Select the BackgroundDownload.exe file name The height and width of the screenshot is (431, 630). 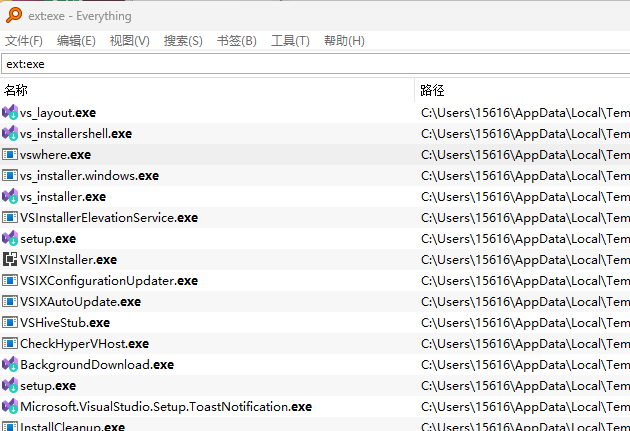(97, 365)
